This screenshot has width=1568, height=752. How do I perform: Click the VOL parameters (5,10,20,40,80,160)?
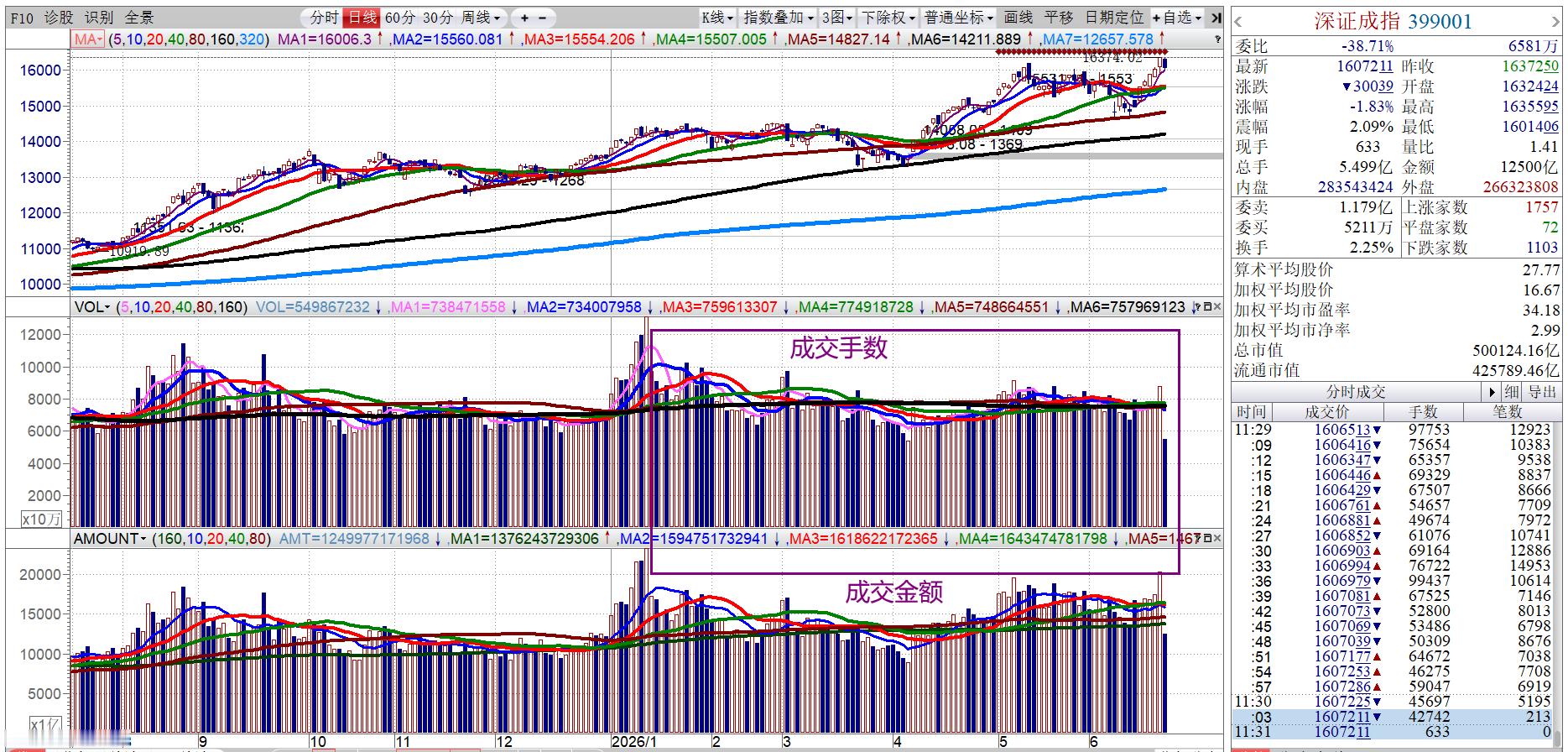click(182, 307)
